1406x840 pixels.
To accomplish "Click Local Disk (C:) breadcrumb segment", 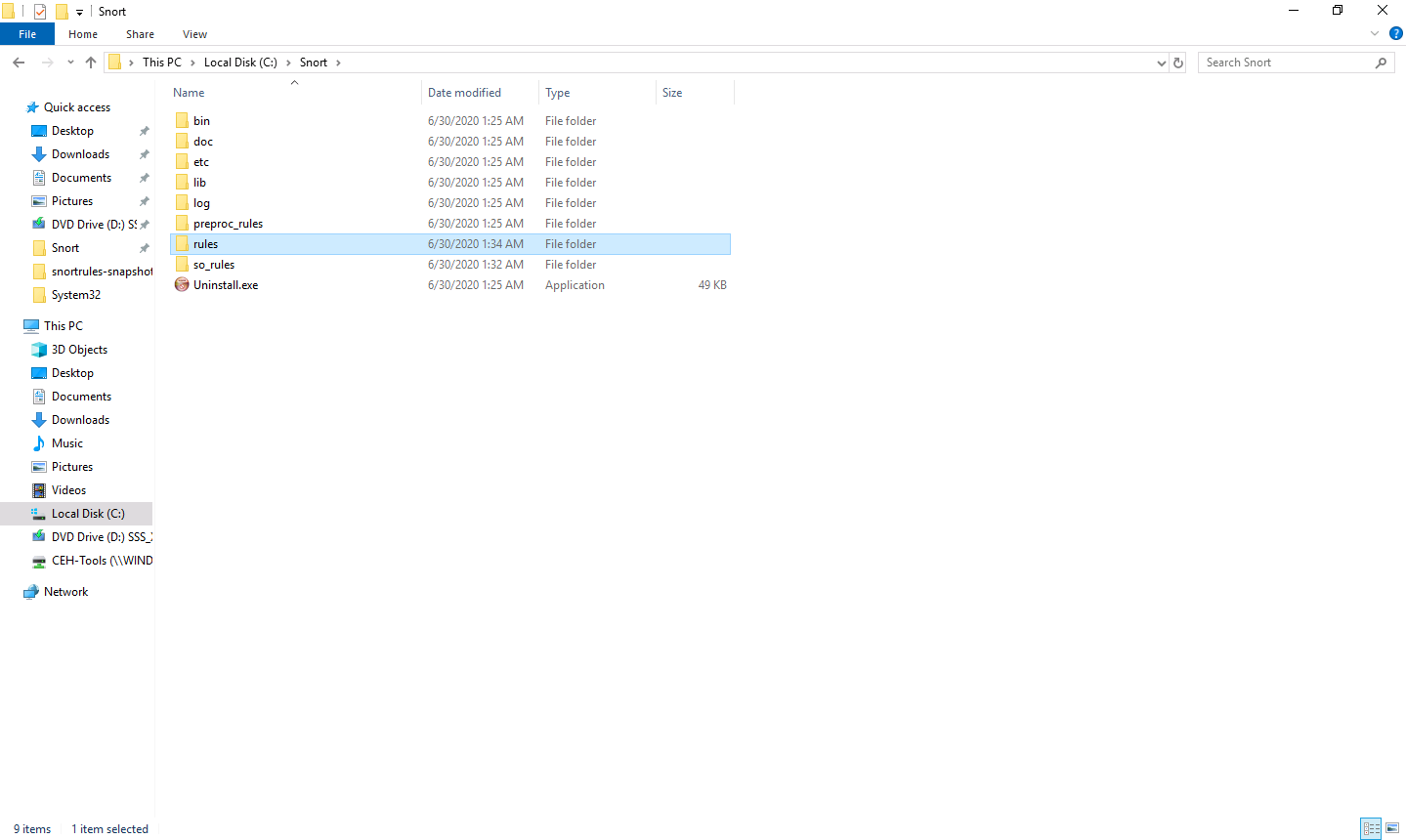I will point(240,63).
